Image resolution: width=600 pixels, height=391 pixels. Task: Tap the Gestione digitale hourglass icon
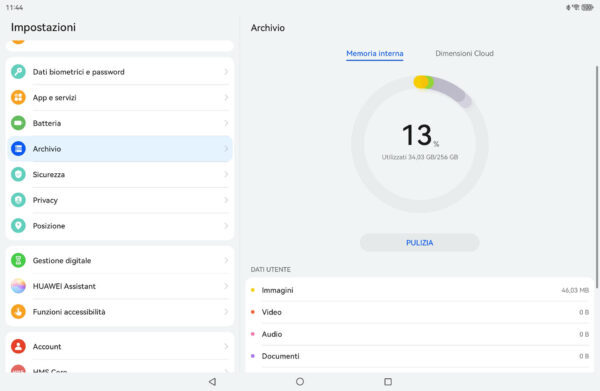(x=18, y=260)
